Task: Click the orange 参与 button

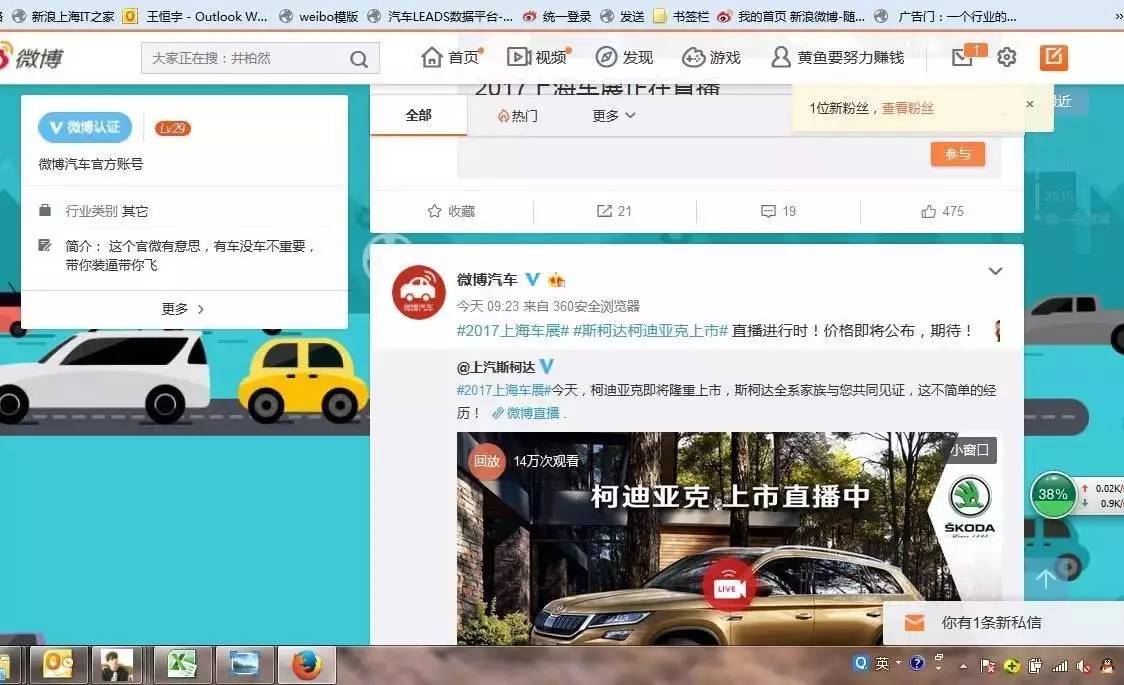Action: pyautogui.click(x=958, y=153)
